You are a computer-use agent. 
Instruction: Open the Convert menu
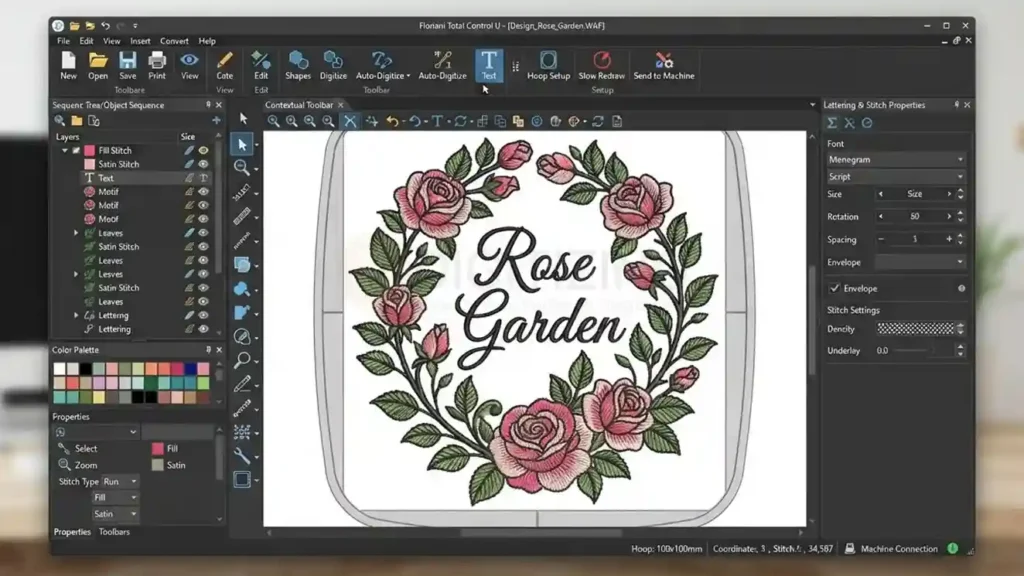pos(174,40)
